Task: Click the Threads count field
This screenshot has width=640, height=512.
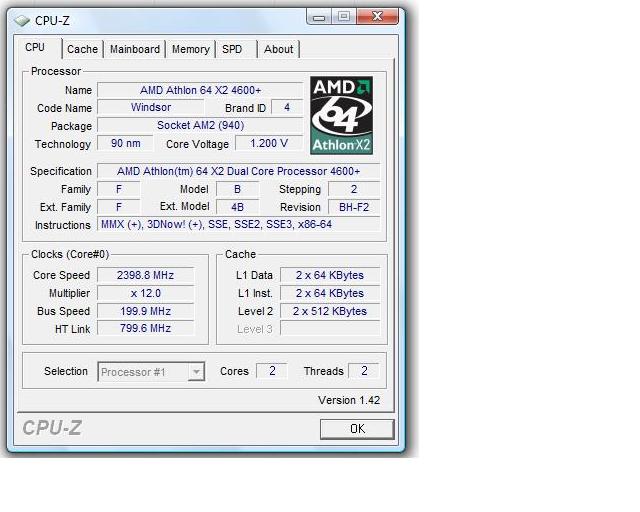Action: coord(364,371)
